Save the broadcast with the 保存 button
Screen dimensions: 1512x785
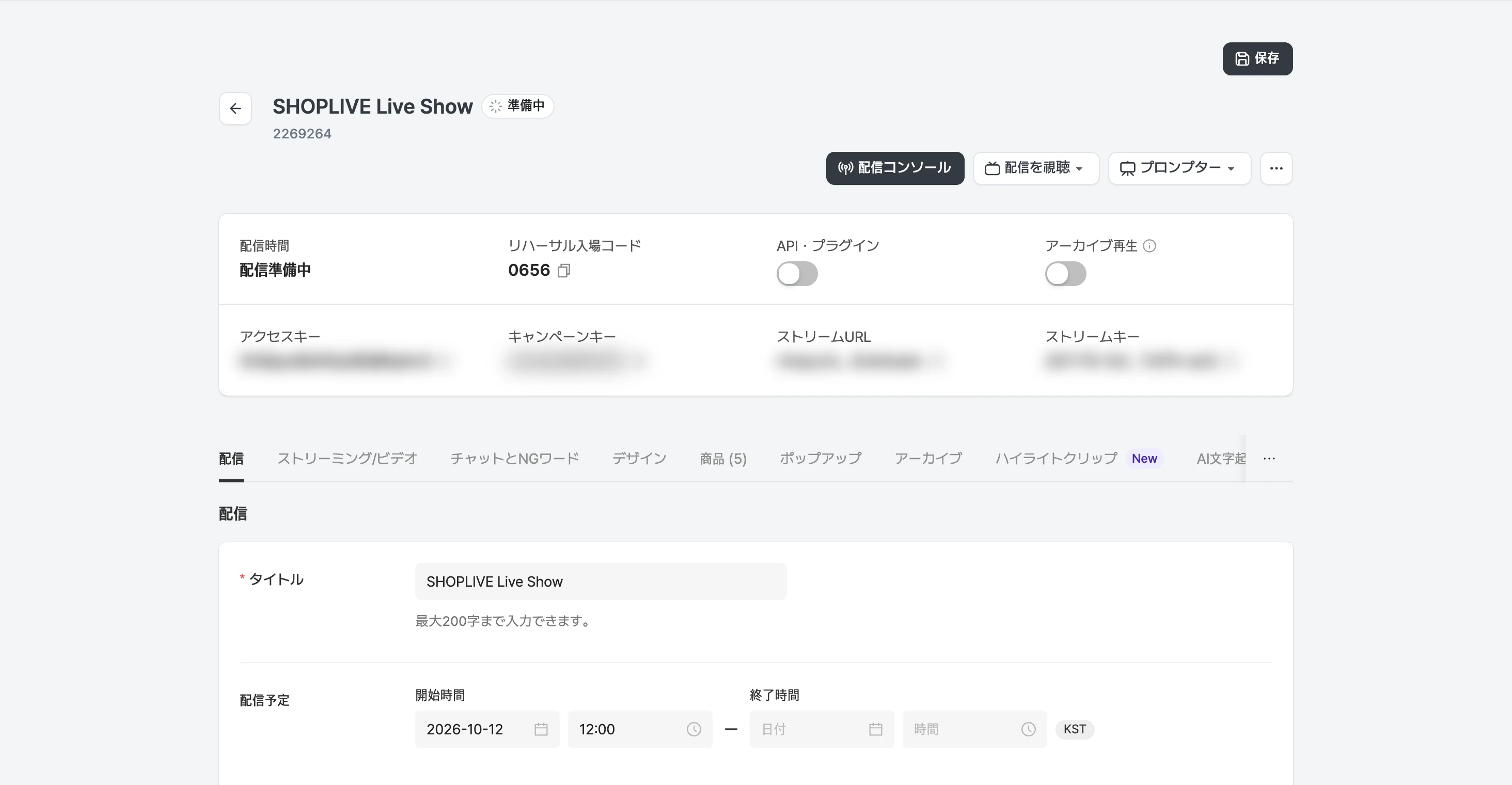(x=1257, y=59)
